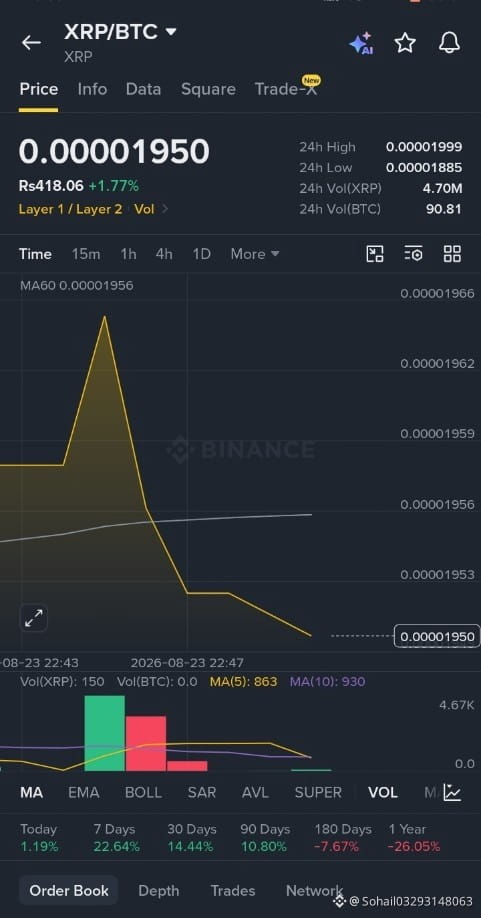The height and width of the screenshot is (918, 481).
Task: Select the 1h chart interval
Action: coord(128,254)
